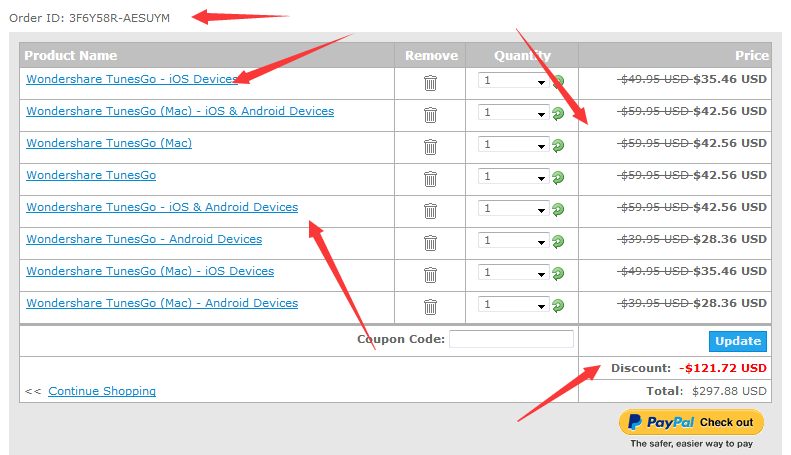Click $28.36 USD price of TunesGo - Android Devices
Screen dimensions: 791x455
point(730,239)
